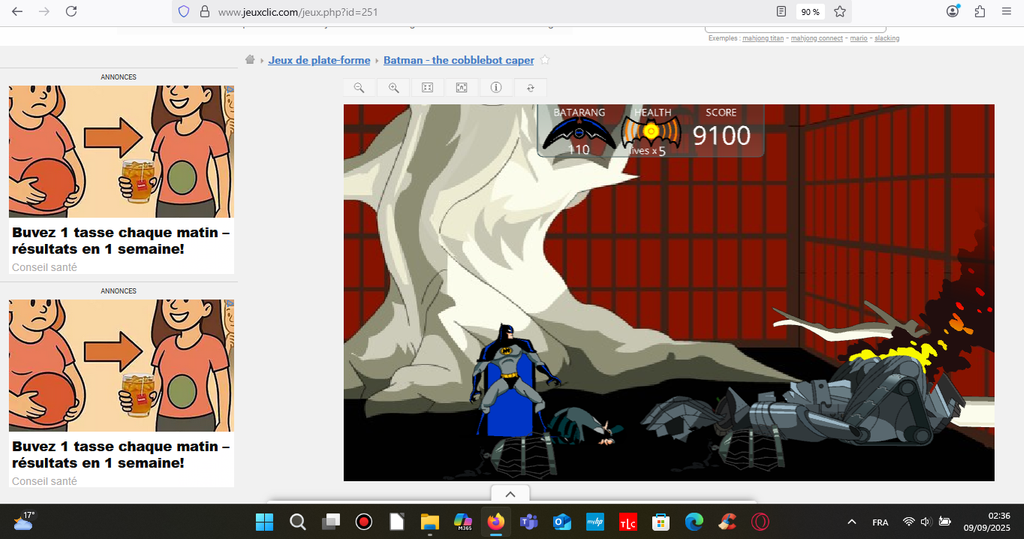Open the Batman - the cobblebot caper link
Screen dimensions: 1024x539
click(458, 60)
